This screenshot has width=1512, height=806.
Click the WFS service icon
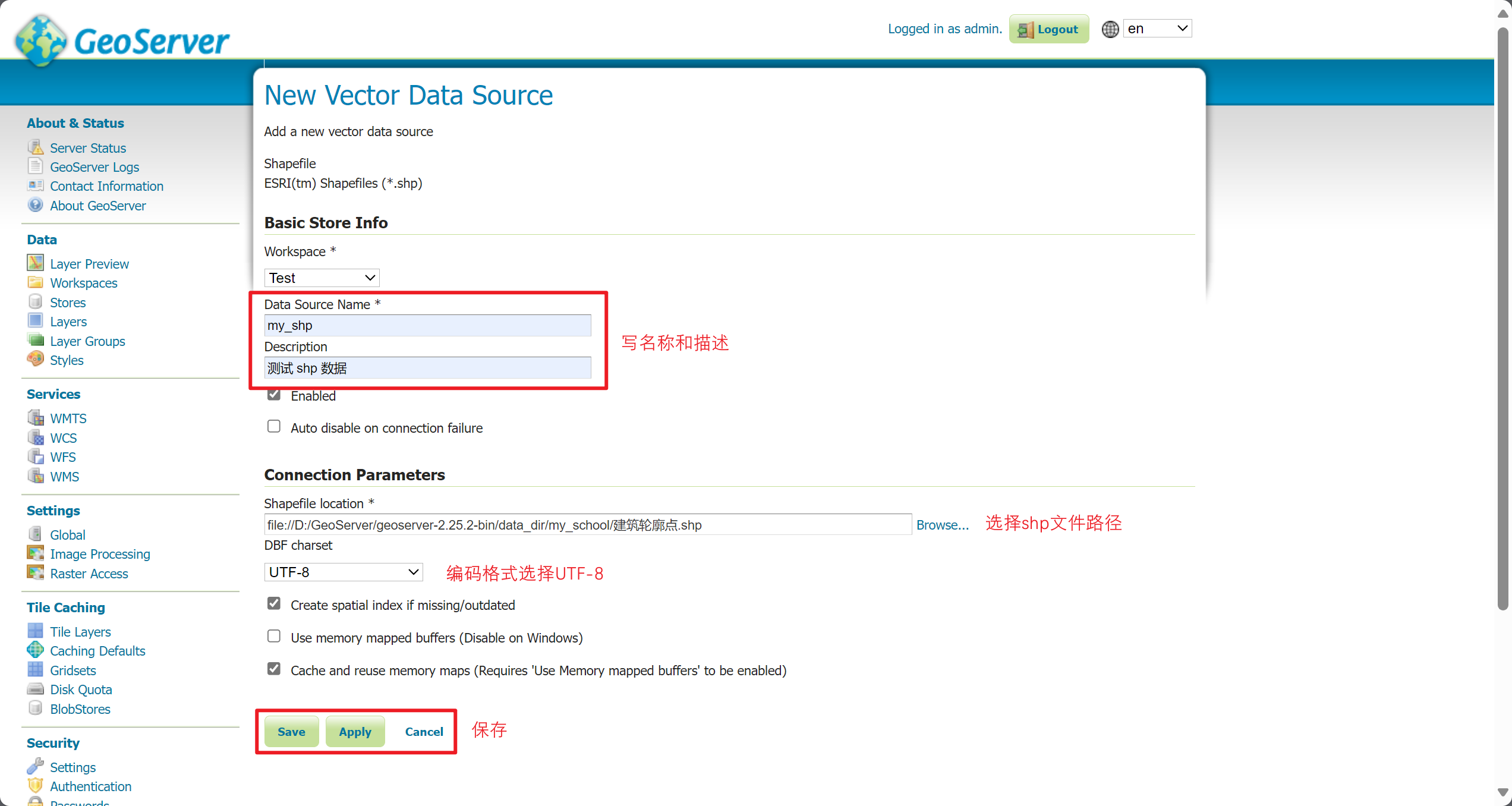tap(36, 456)
